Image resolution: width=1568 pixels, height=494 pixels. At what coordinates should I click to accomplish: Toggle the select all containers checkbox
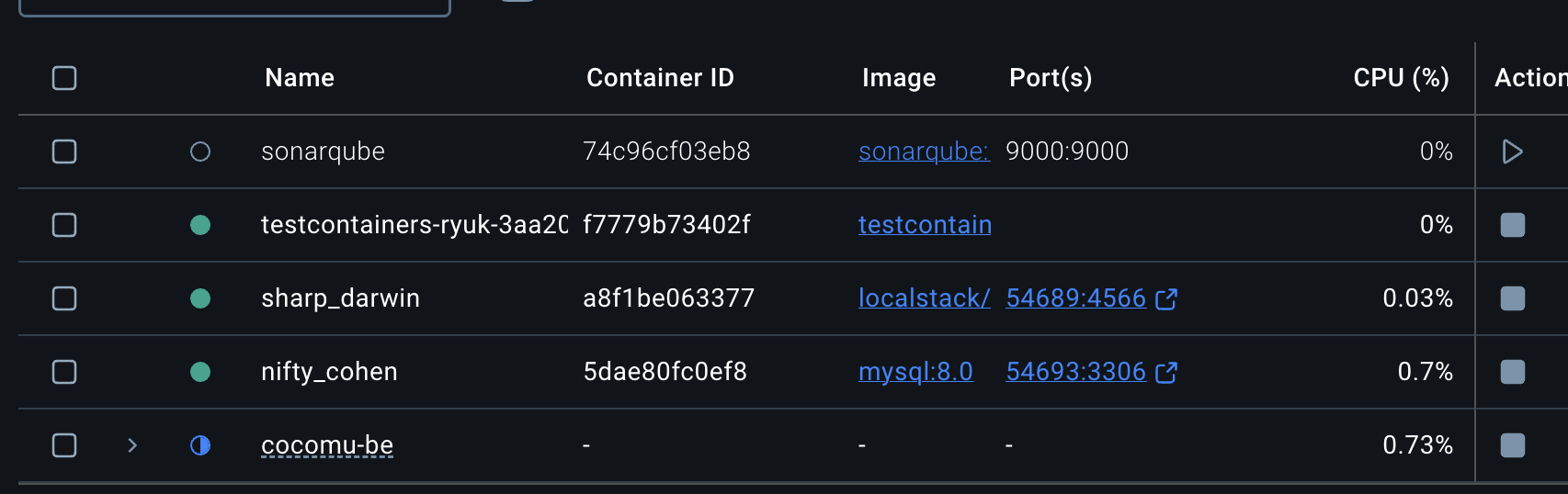pyautogui.click(x=64, y=78)
